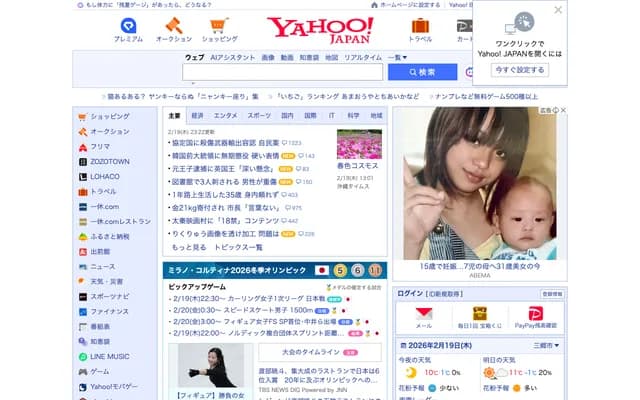Image resolution: width=640 pixels, height=400 pixels.
Task: Open the 春色コスモス flower photo thumbnail
Action: (x=359, y=145)
